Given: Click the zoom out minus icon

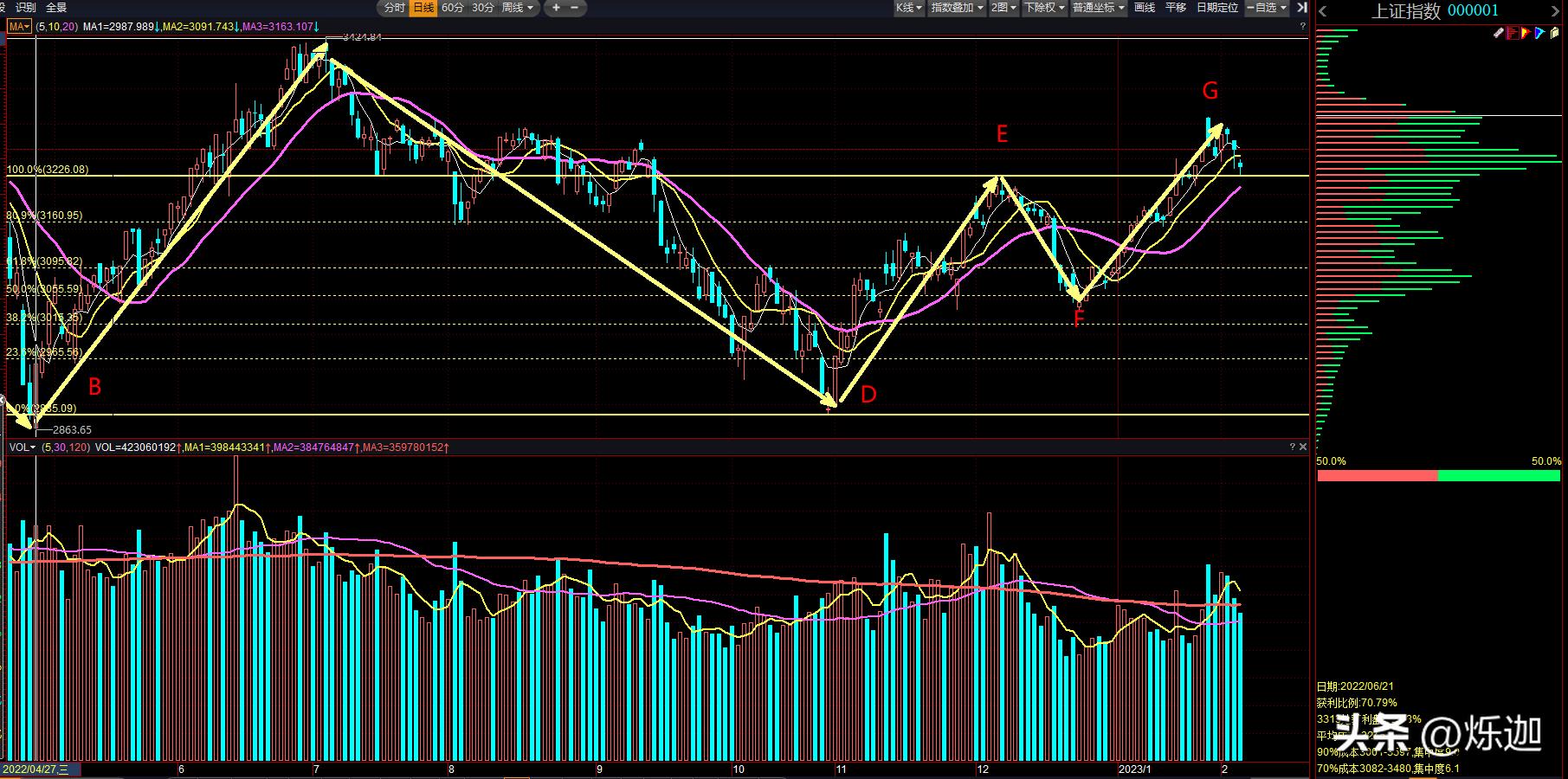Looking at the screenshot, I should [x=574, y=8].
